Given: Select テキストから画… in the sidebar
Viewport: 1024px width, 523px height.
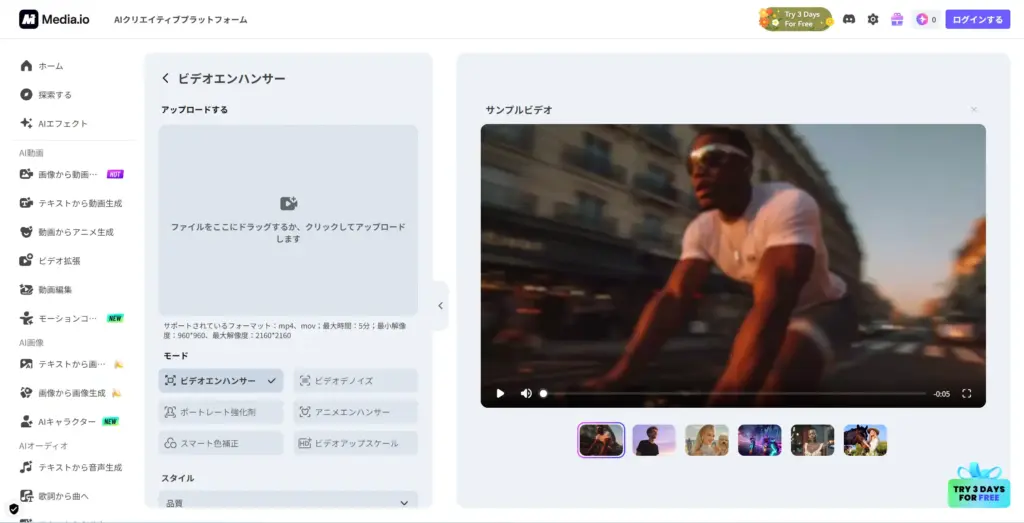Looking at the screenshot, I should click(72, 364).
